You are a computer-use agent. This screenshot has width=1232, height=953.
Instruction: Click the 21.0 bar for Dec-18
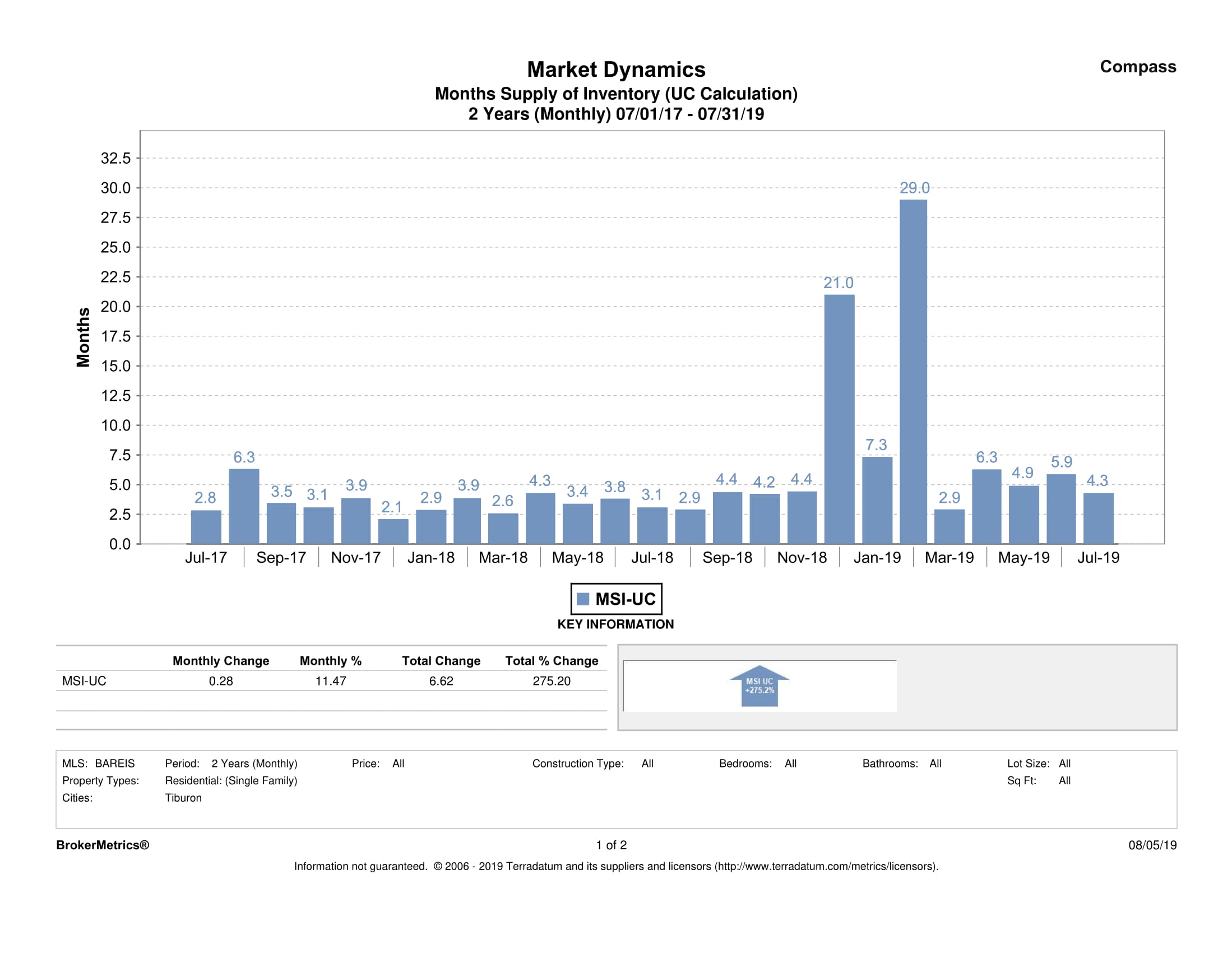pos(839,419)
